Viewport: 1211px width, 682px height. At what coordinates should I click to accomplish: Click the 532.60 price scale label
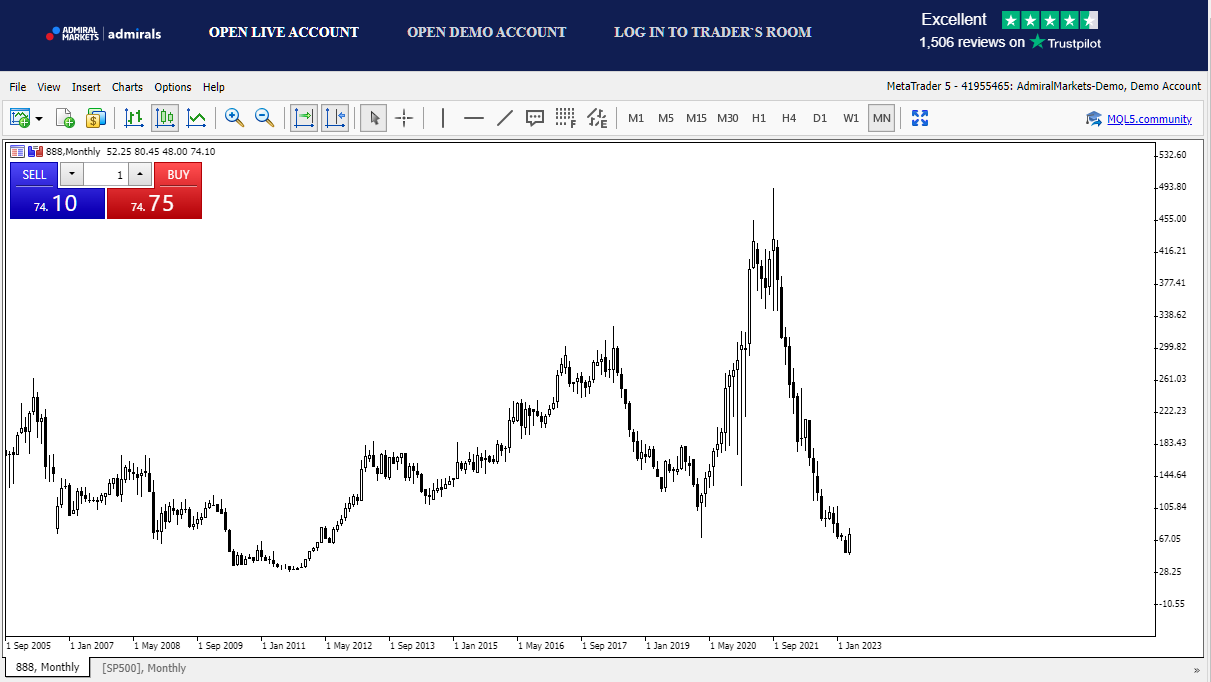(1172, 155)
